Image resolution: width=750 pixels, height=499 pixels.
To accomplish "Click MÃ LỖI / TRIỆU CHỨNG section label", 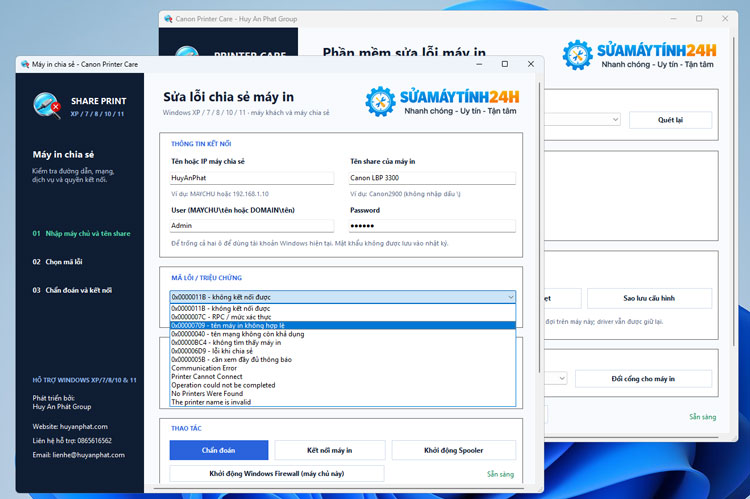I will [207, 277].
